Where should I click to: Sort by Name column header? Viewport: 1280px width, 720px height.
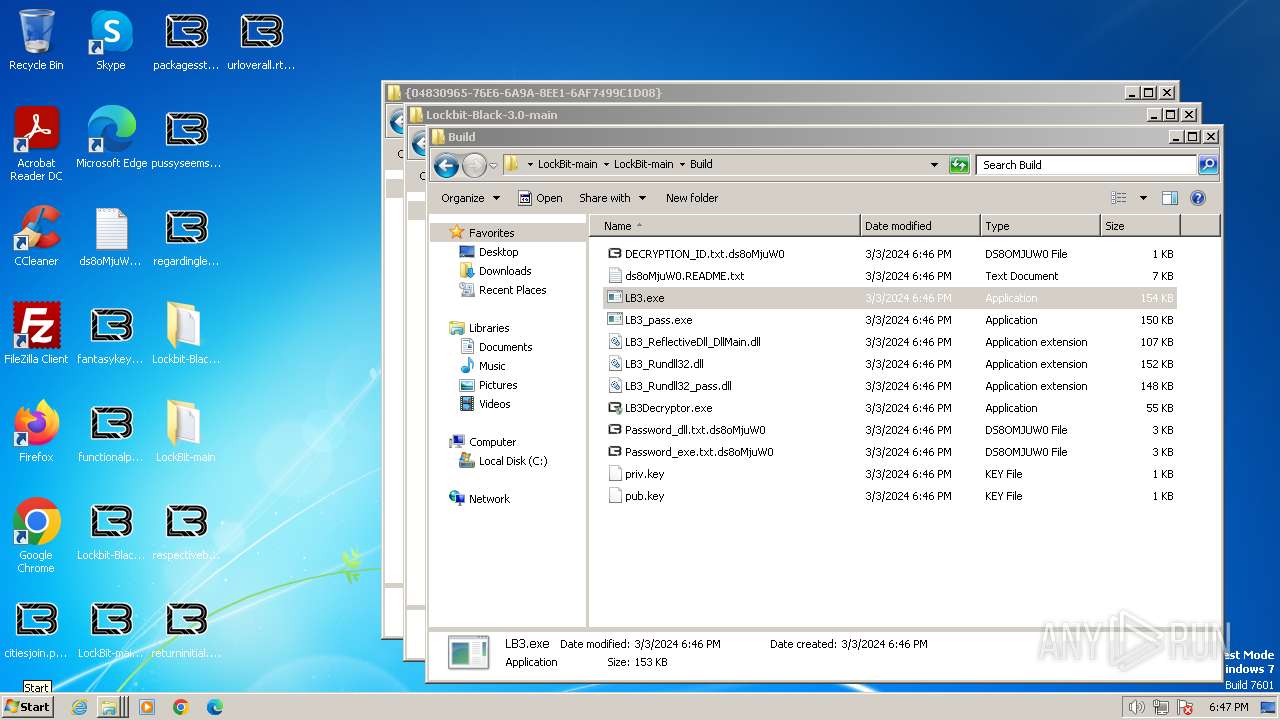click(724, 226)
